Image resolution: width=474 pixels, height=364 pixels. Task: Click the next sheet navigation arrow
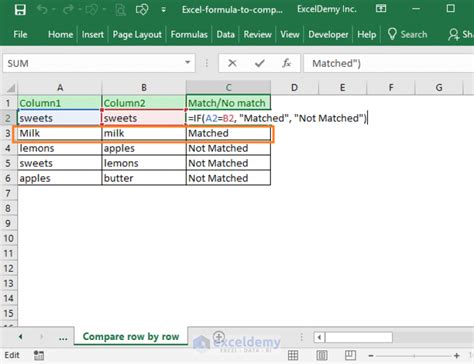(42, 337)
